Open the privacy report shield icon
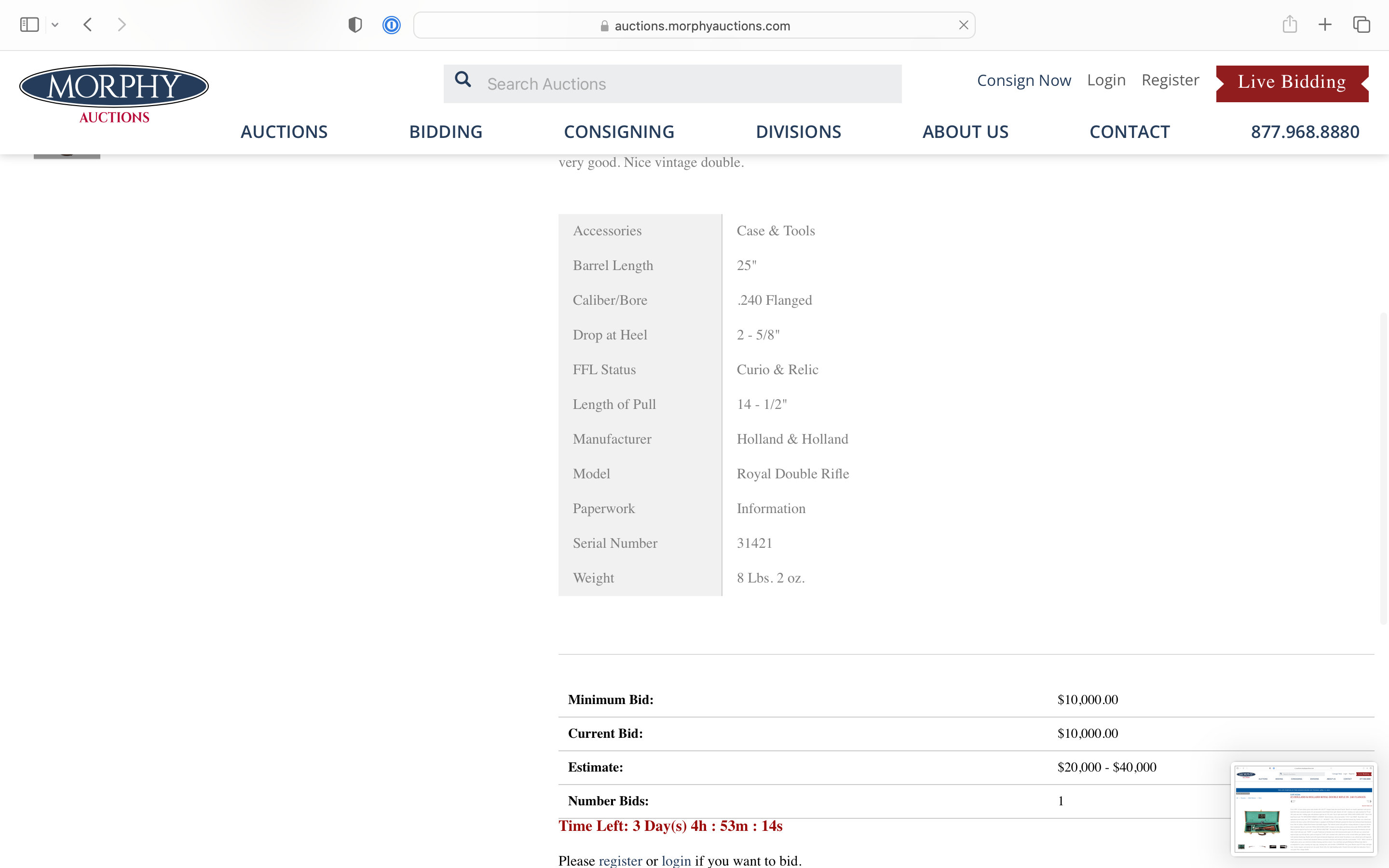The height and width of the screenshot is (868, 1389). 355,25
